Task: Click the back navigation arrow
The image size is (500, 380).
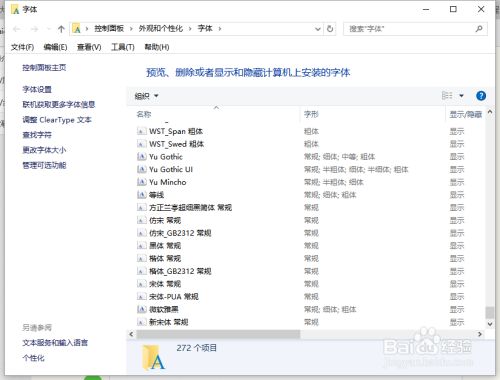Action: click(x=16, y=29)
